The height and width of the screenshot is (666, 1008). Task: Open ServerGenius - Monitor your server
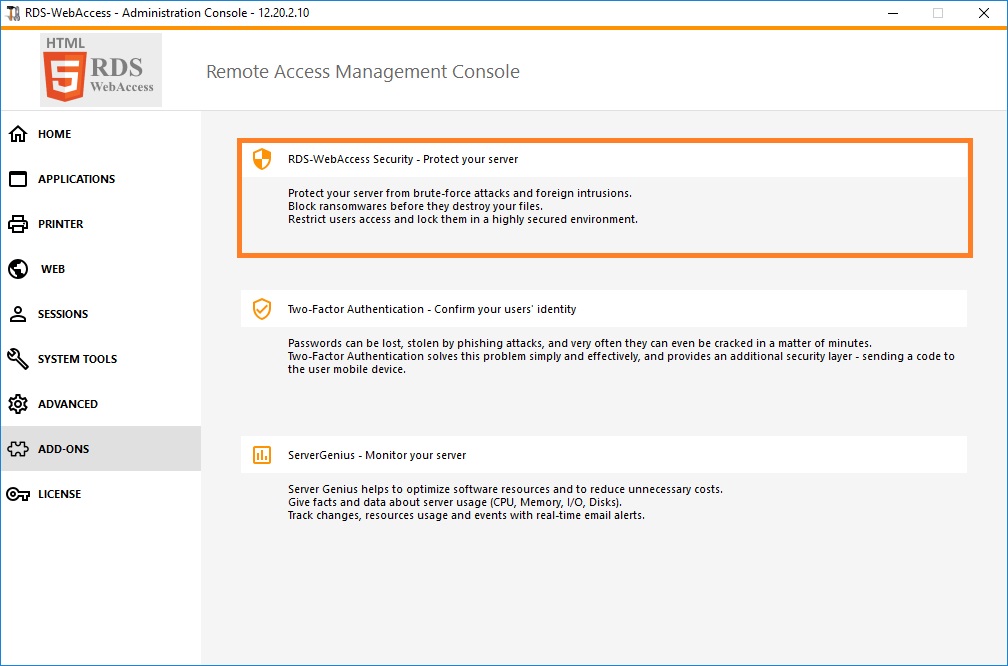pyautogui.click(x=604, y=454)
